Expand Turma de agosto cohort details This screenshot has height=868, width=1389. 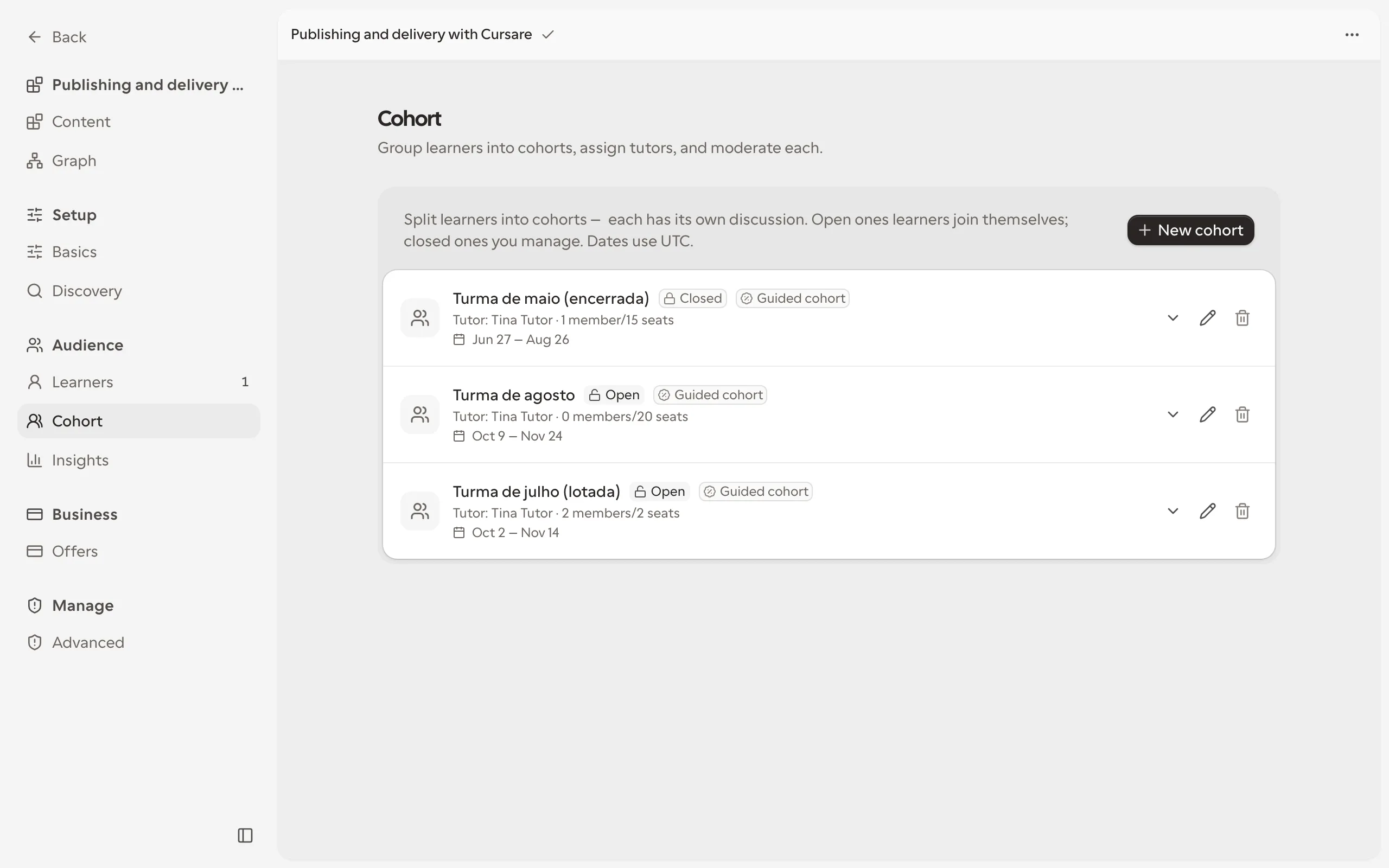(1173, 414)
